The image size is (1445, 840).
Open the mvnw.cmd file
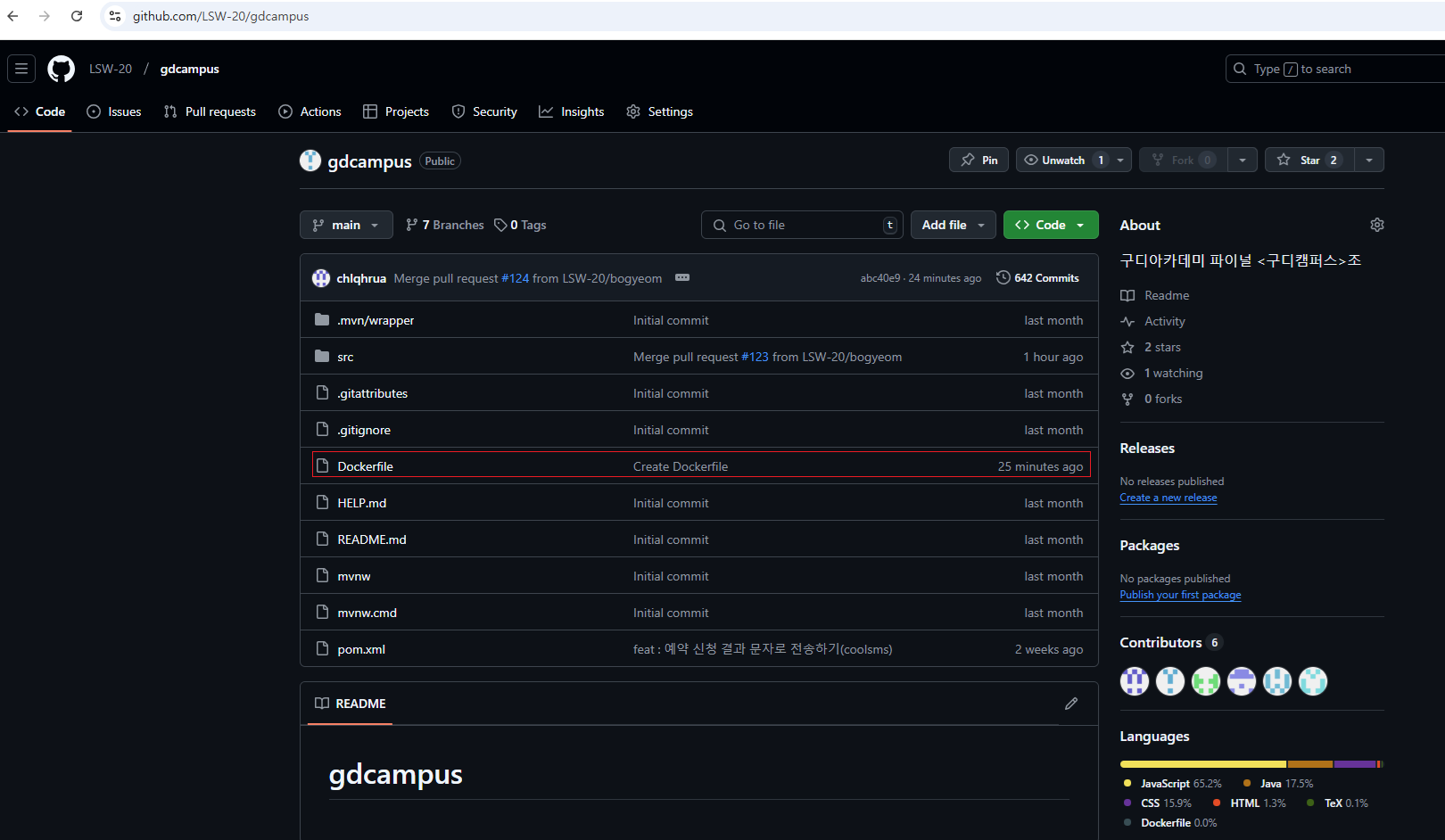pos(367,613)
